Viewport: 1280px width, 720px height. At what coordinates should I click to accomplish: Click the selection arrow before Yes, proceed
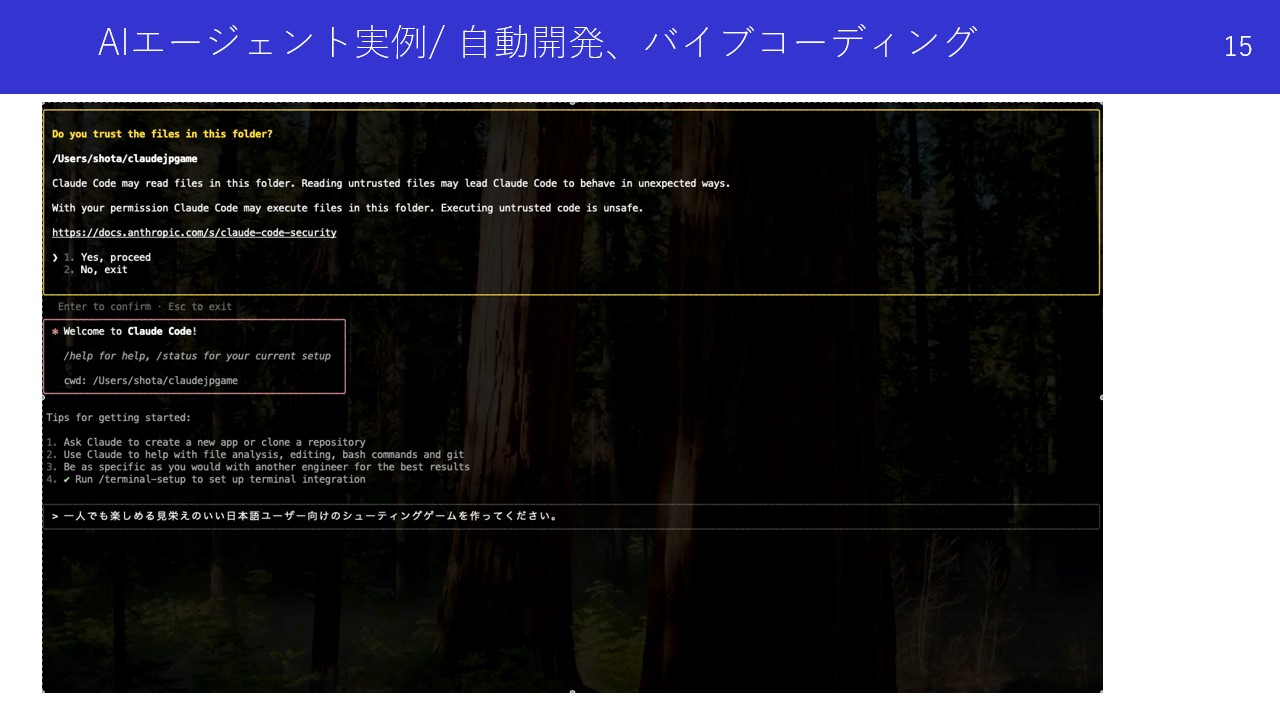pyautogui.click(x=55, y=258)
